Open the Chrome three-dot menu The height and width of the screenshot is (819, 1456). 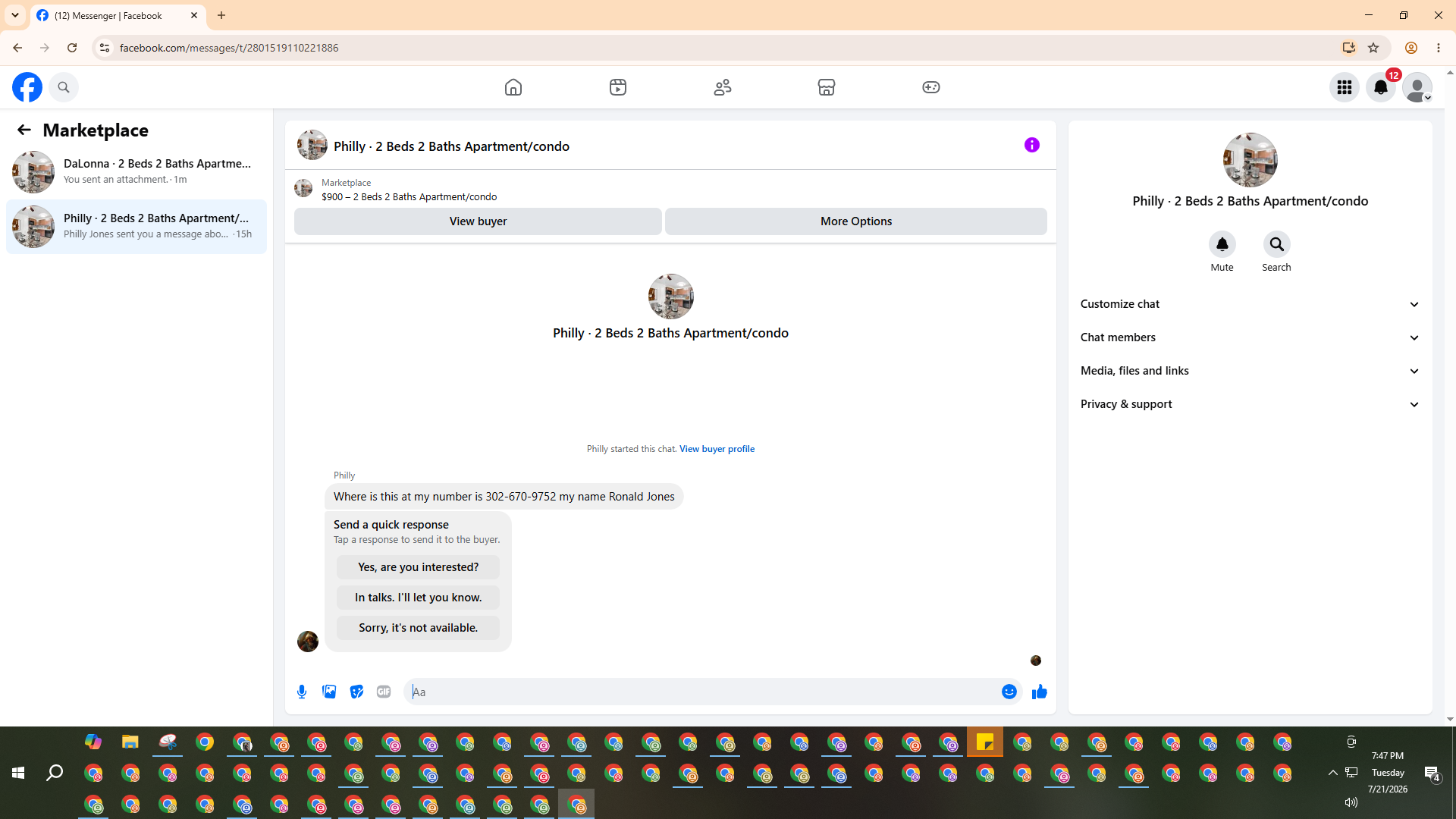click(x=1439, y=48)
